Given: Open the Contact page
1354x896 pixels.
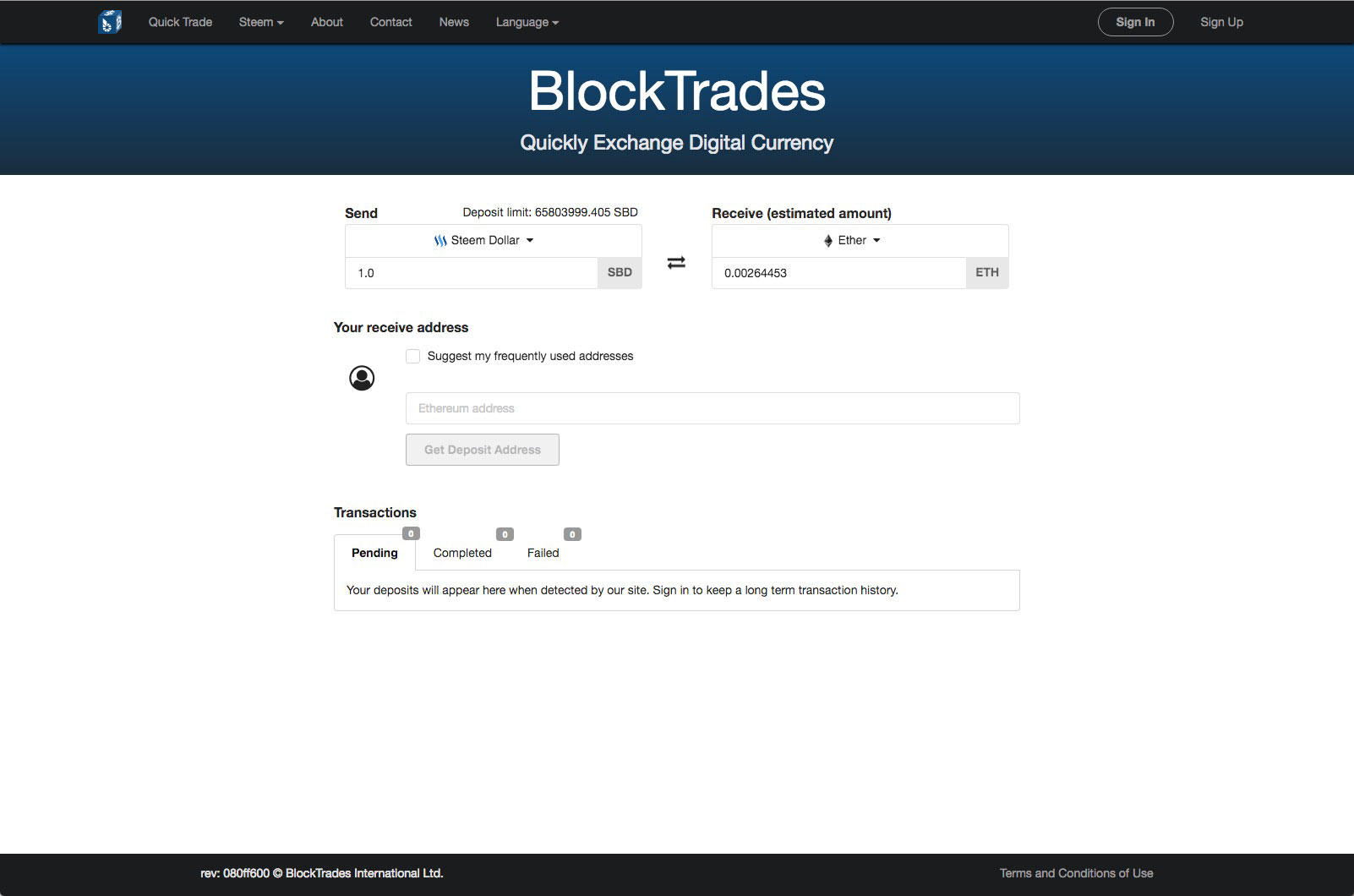Looking at the screenshot, I should click(x=390, y=22).
